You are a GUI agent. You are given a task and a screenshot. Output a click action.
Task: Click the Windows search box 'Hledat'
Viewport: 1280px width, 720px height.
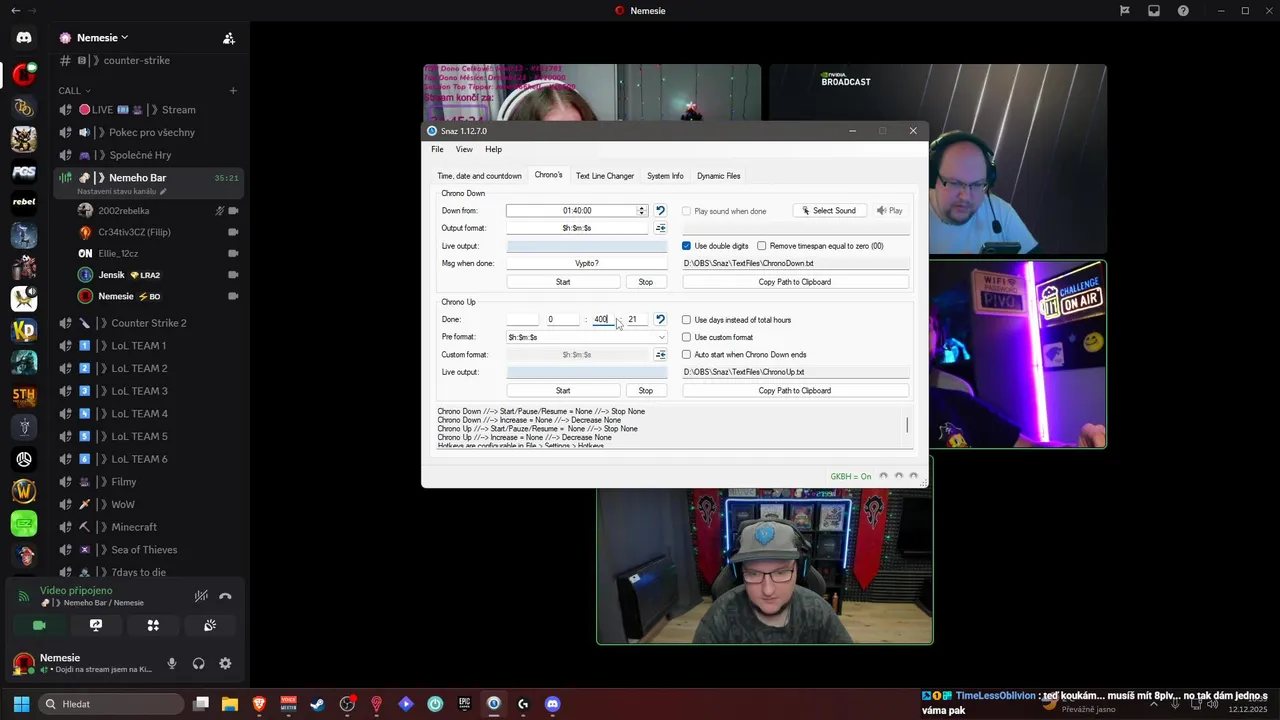[x=112, y=704]
